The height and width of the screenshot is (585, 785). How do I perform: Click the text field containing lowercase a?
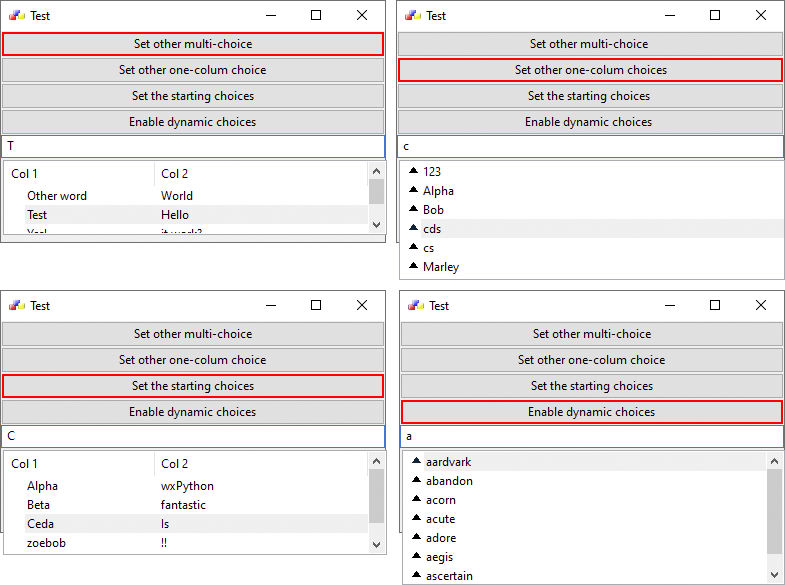coord(592,437)
